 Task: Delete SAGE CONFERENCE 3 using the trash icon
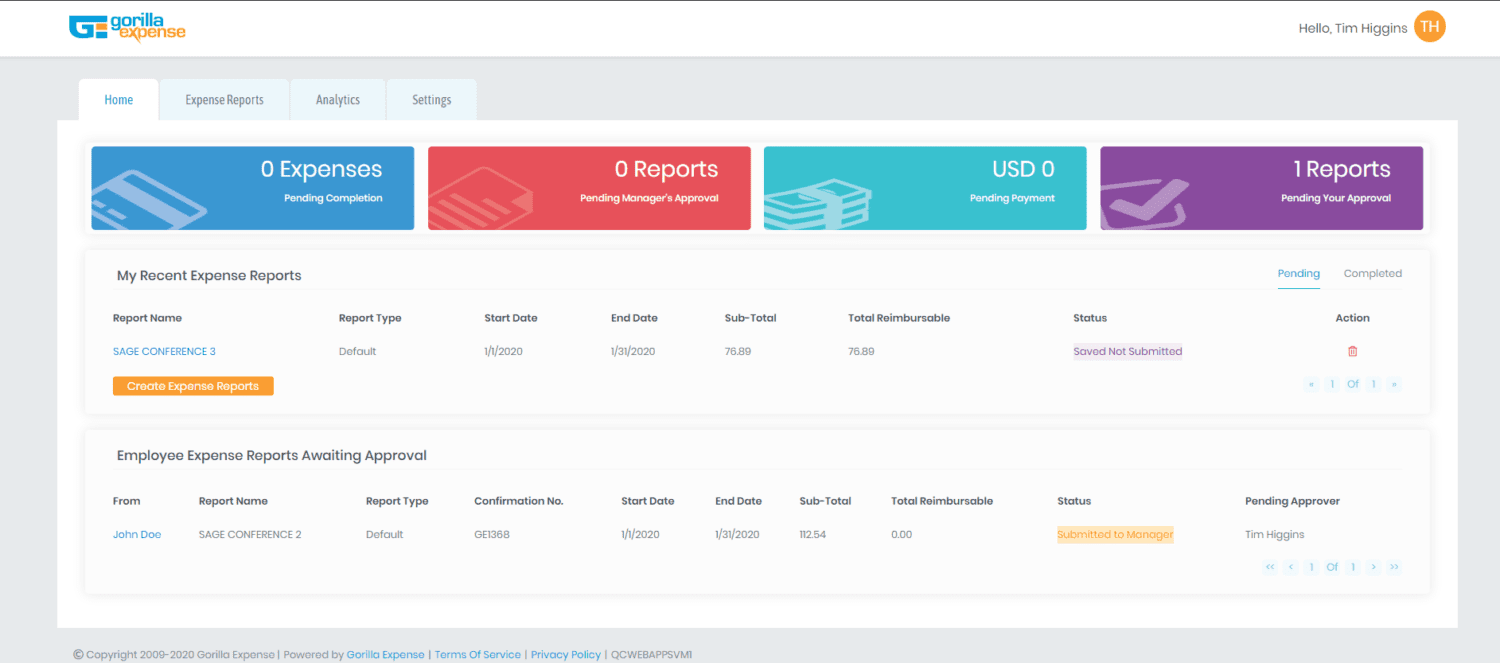click(1353, 351)
